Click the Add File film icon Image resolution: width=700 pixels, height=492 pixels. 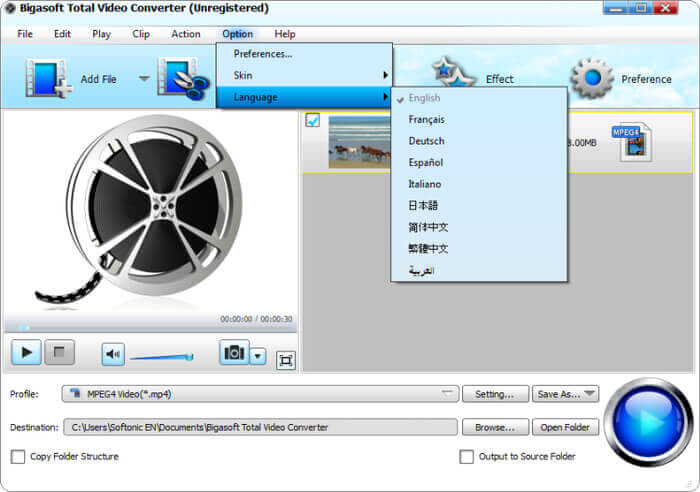[48, 79]
